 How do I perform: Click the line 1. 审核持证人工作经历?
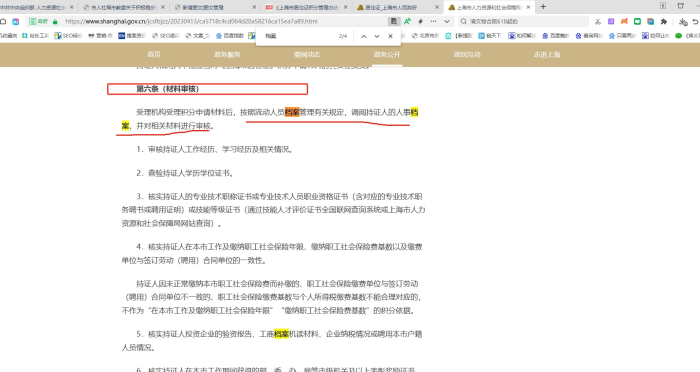click(x=215, y=149)
